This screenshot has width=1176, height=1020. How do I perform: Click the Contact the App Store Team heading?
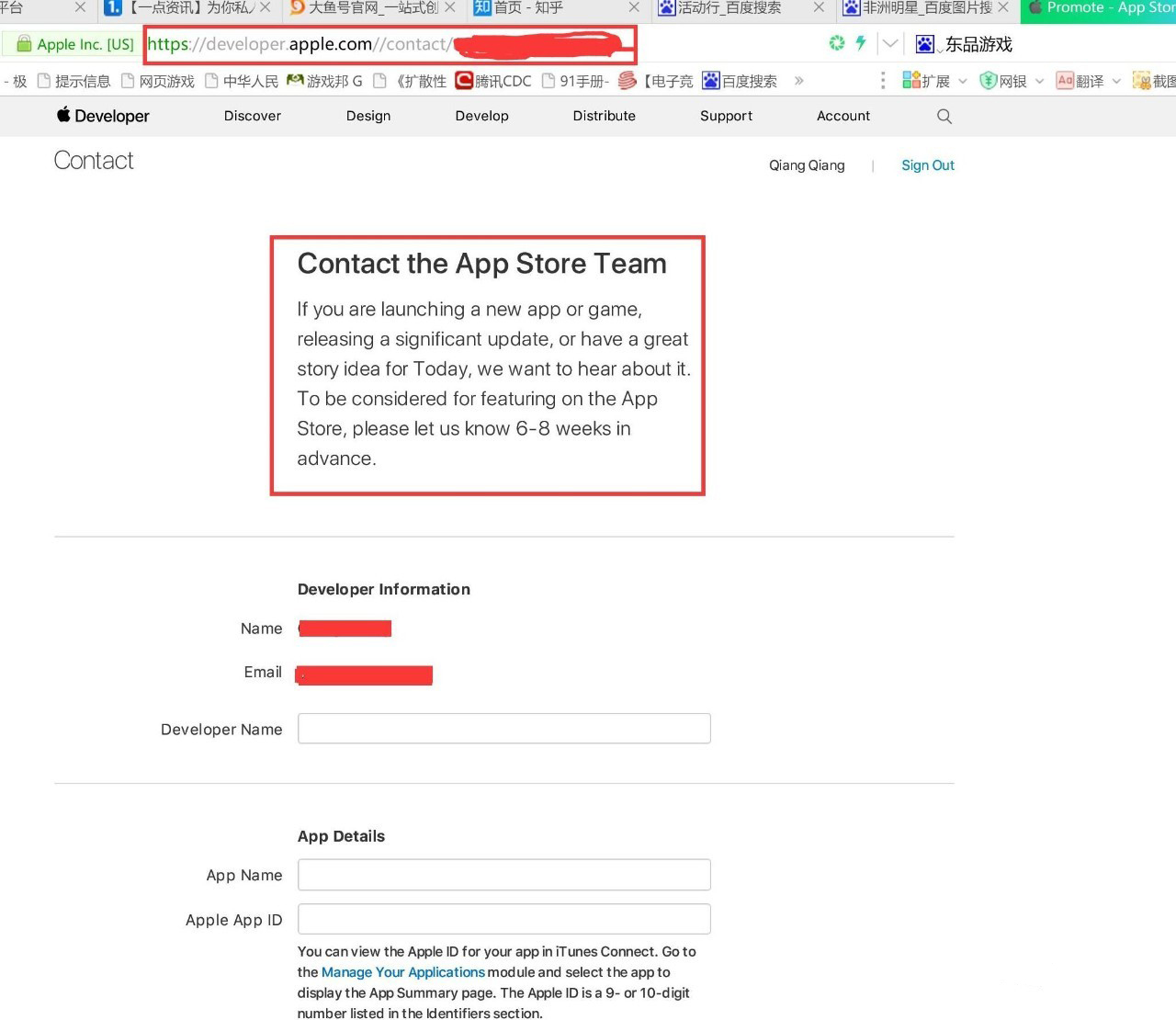pyautogui.click(x=482, y=264)
